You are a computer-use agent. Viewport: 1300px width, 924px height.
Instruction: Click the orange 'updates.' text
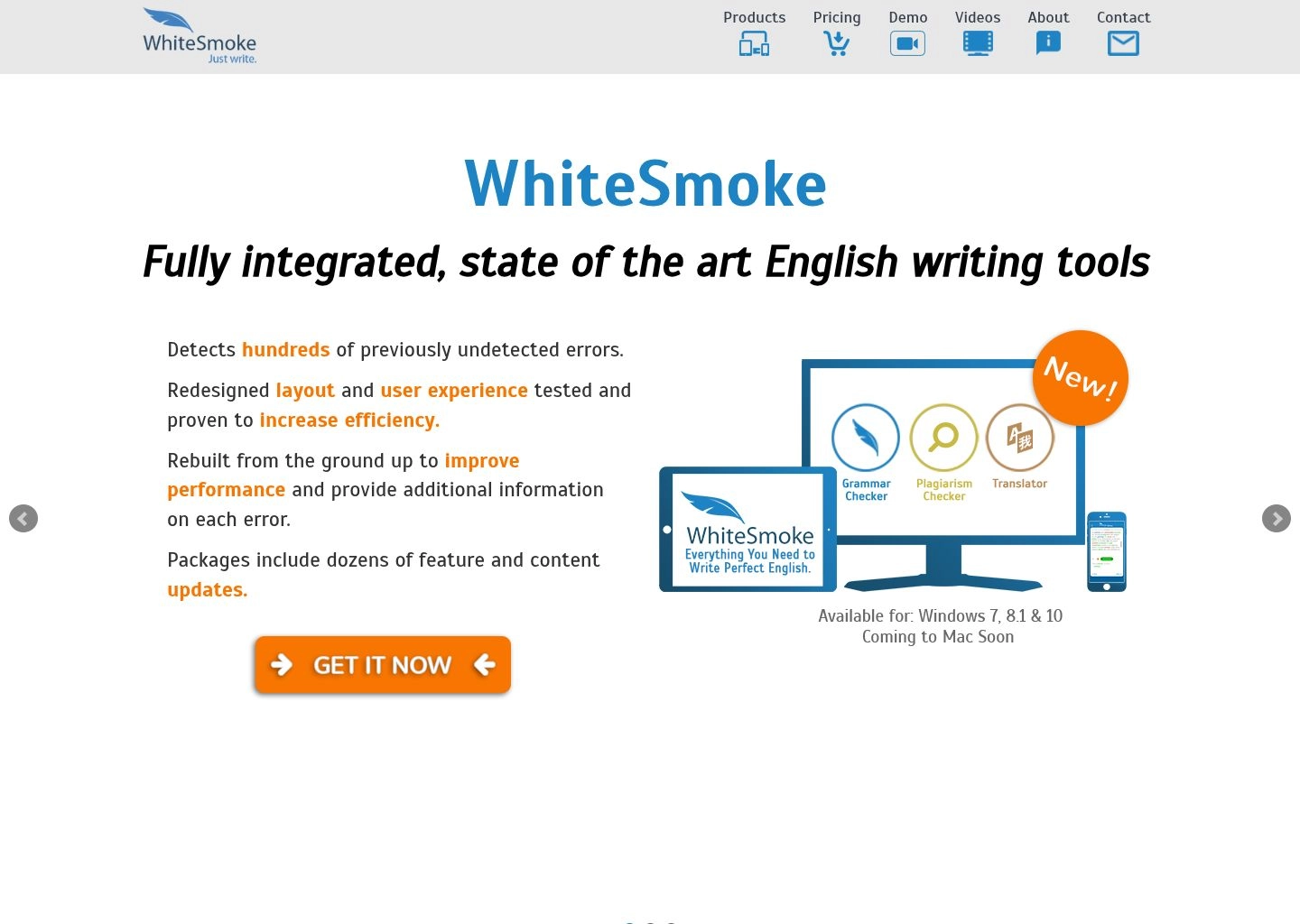pos(208,590)
